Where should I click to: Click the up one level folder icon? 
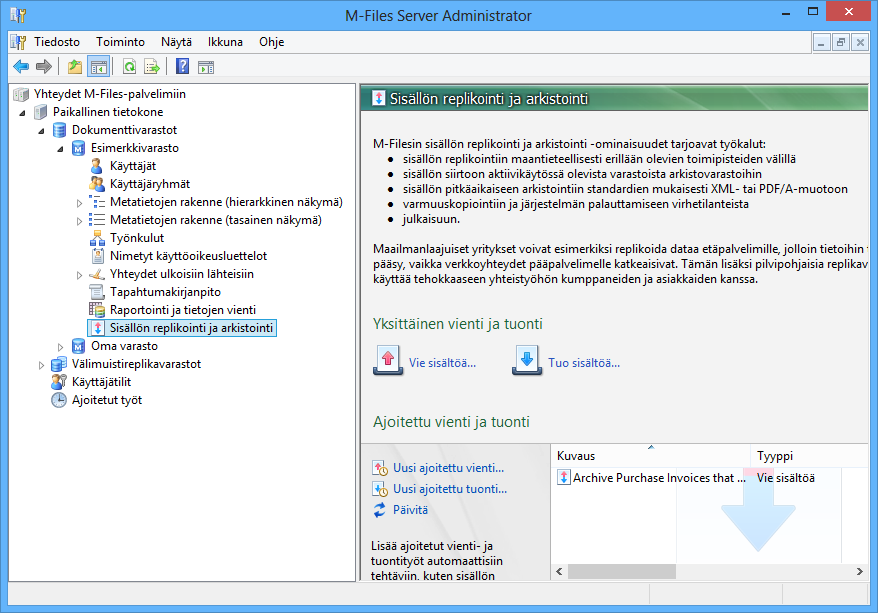[x=74, y=67]
